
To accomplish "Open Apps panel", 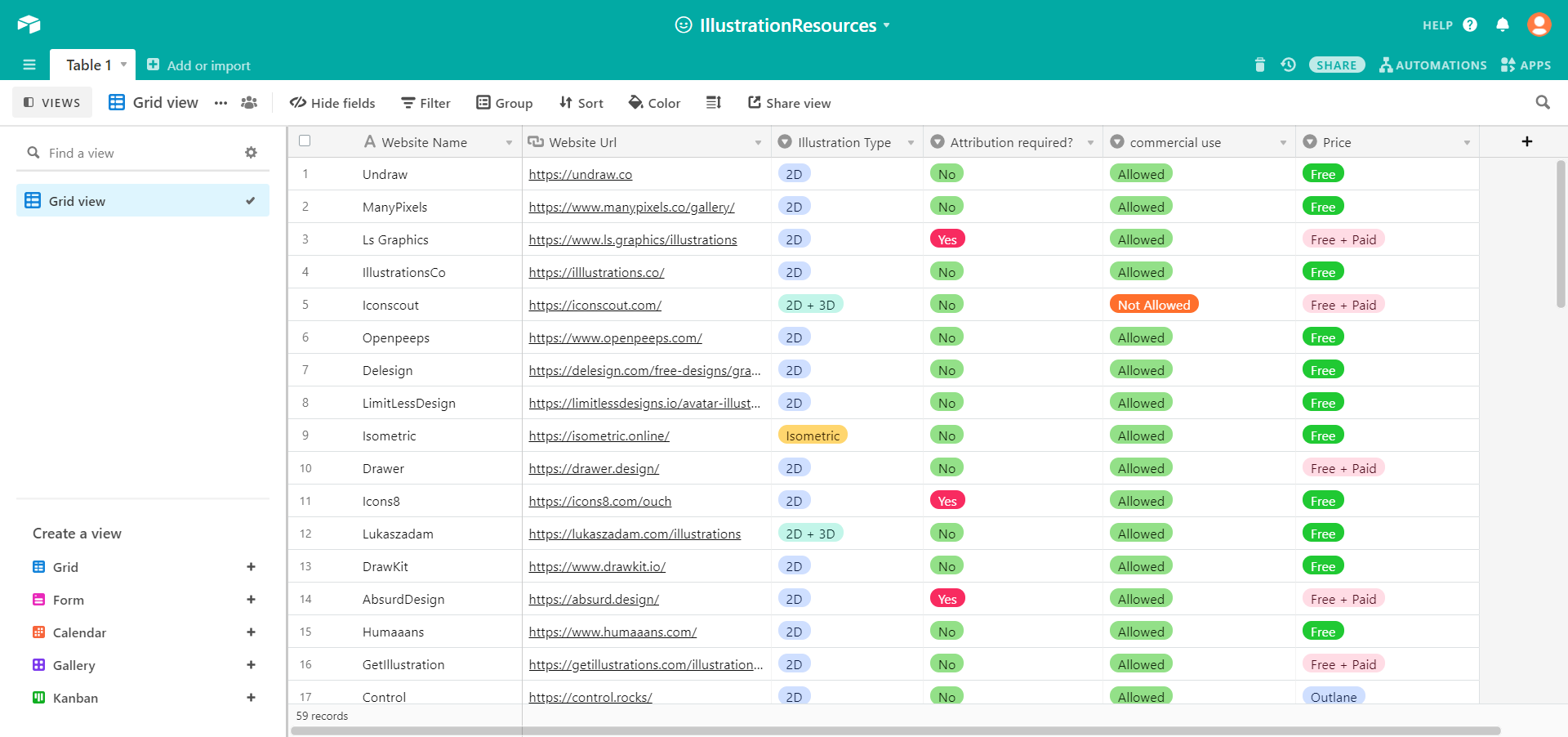I will point(1526,65).
